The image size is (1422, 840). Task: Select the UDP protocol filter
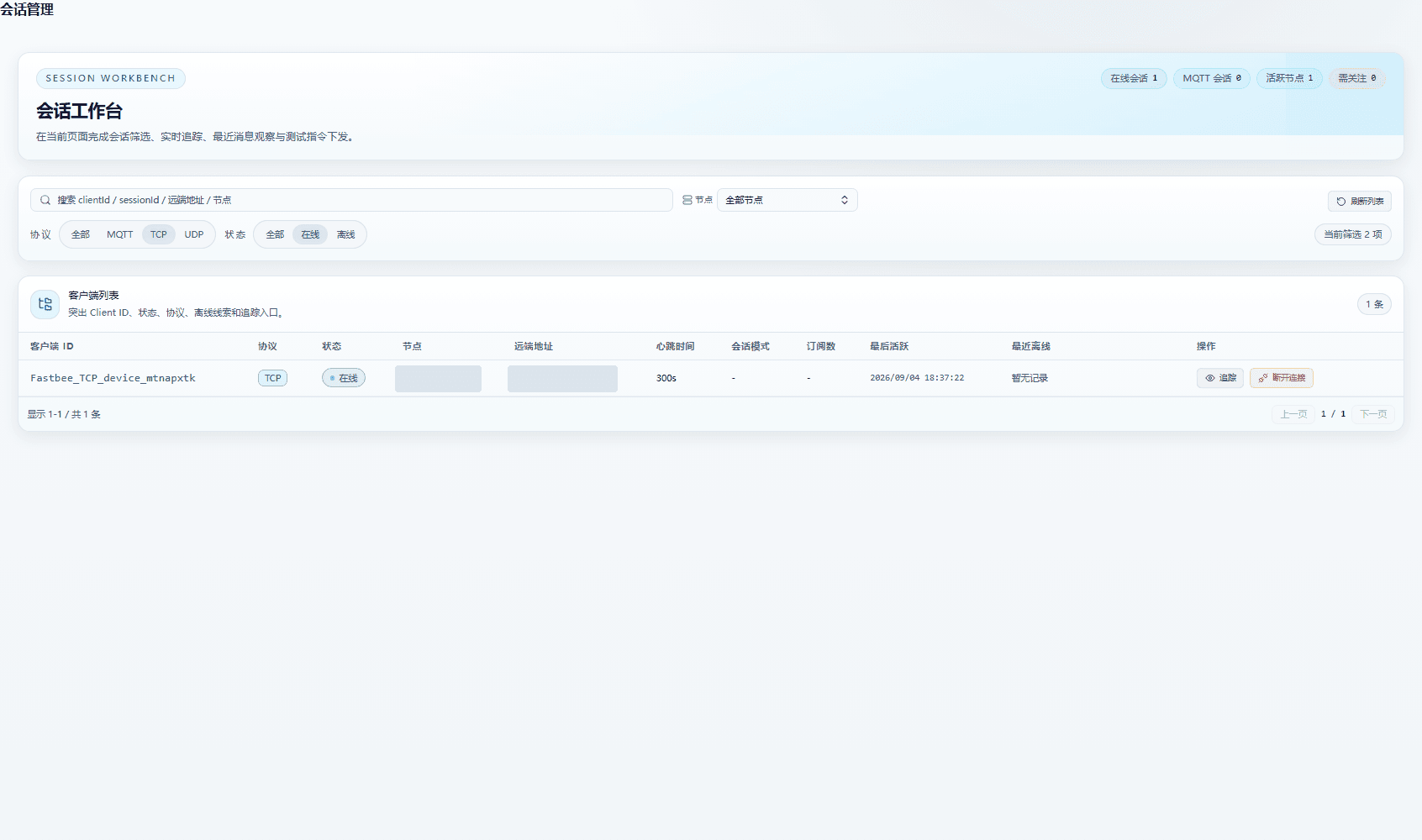point(194,234)
